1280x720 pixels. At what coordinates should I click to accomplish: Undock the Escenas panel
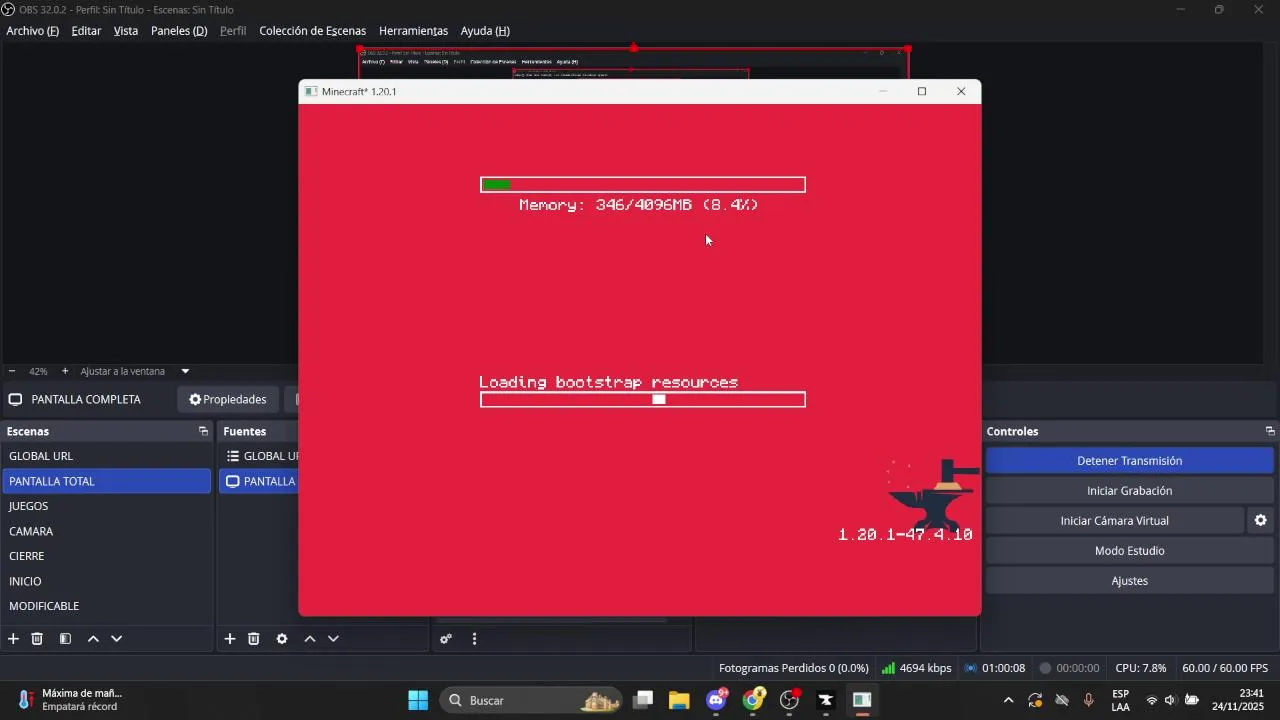[203, 431]
